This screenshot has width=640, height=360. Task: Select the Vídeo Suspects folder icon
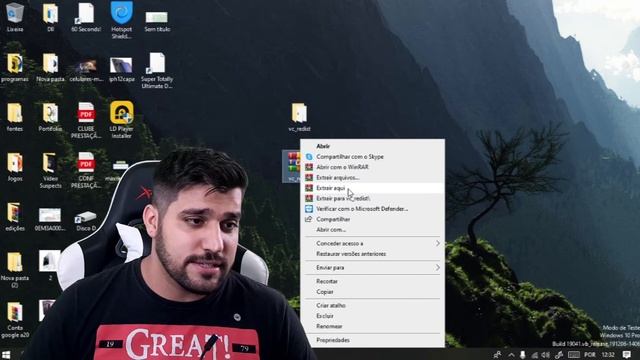click(50, 170)
